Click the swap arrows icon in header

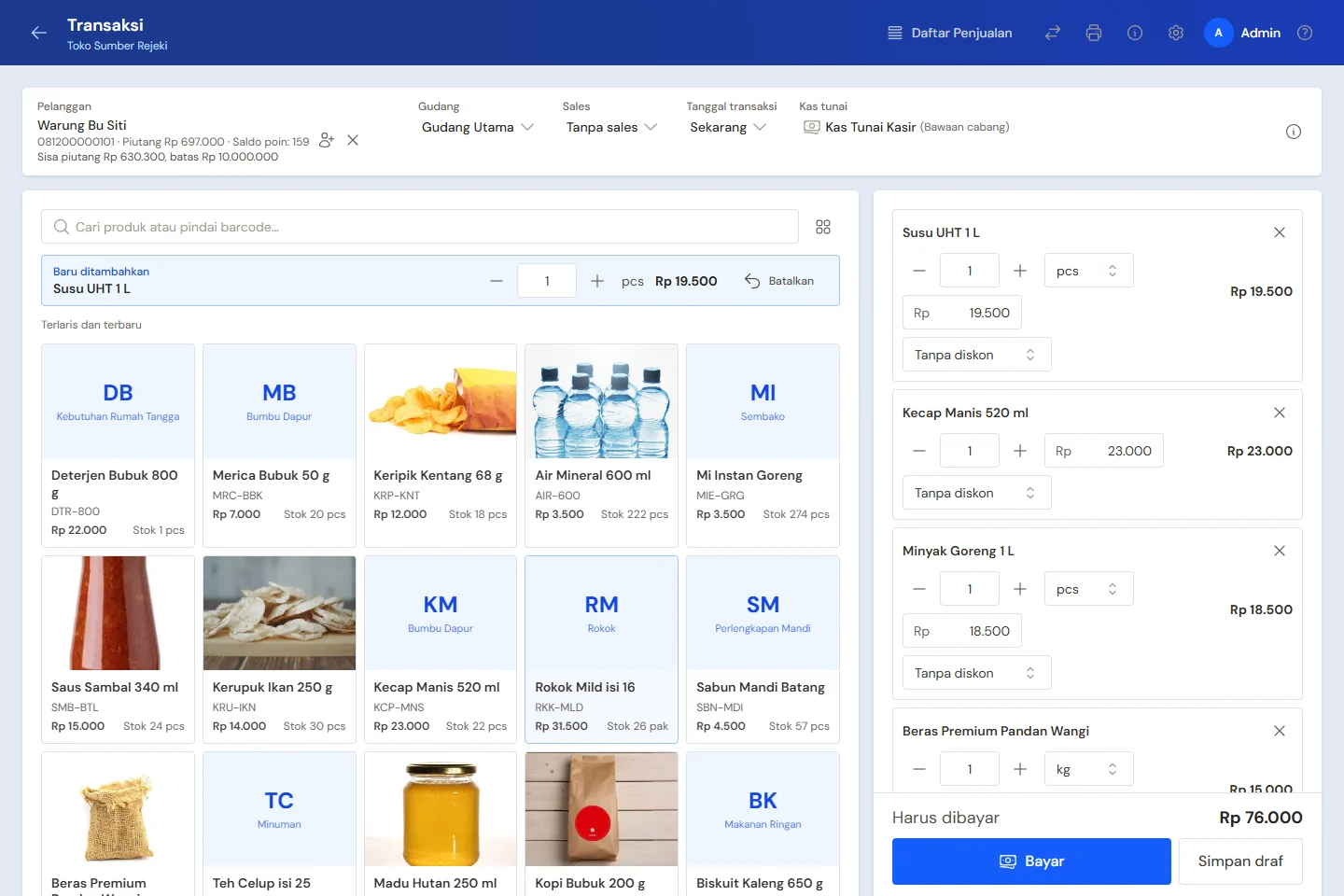(x=1053, y=33)
